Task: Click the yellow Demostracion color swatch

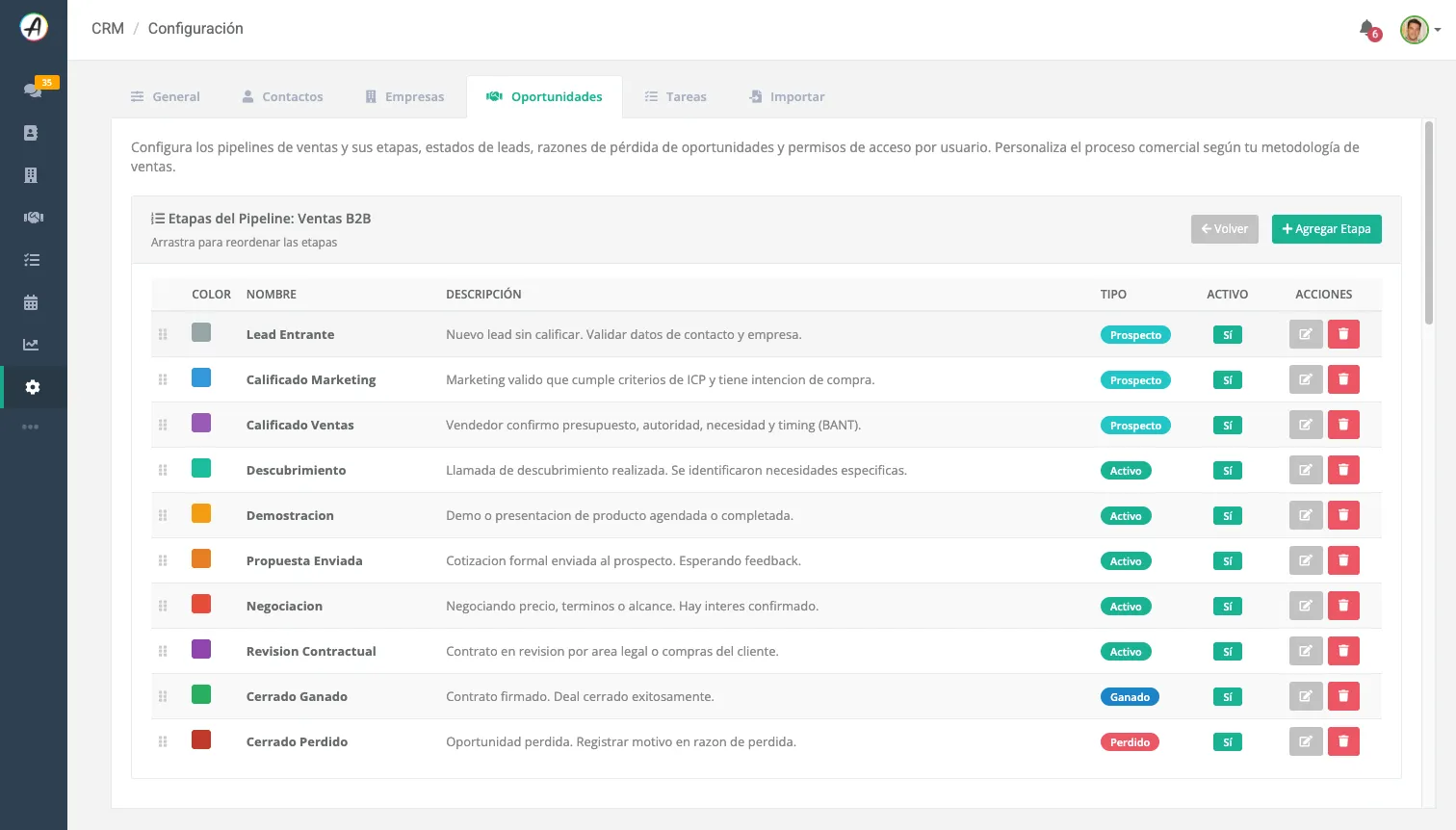Action: (x=201, y=513)
